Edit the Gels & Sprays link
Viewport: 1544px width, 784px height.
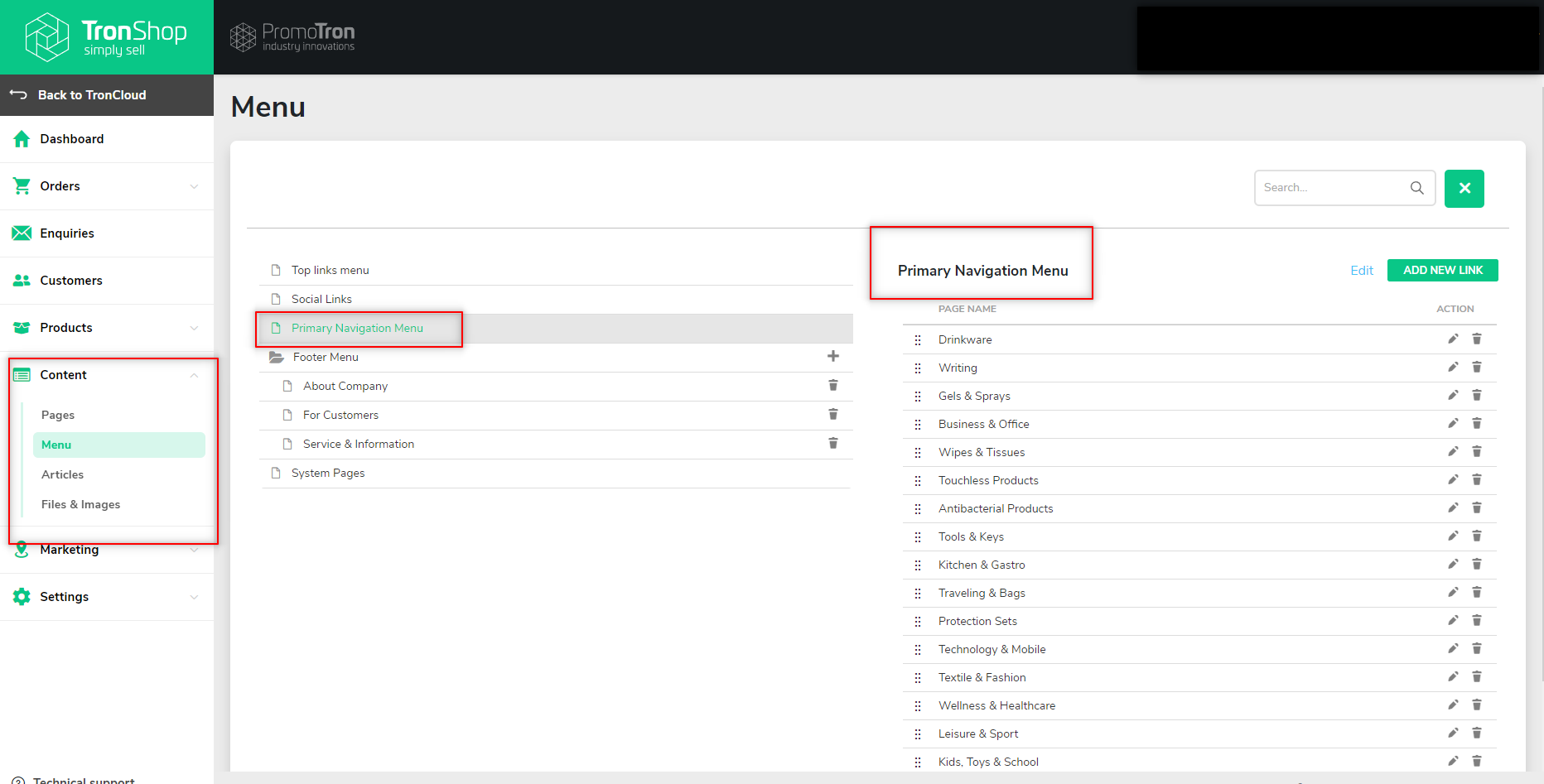tap(1453, 395)
